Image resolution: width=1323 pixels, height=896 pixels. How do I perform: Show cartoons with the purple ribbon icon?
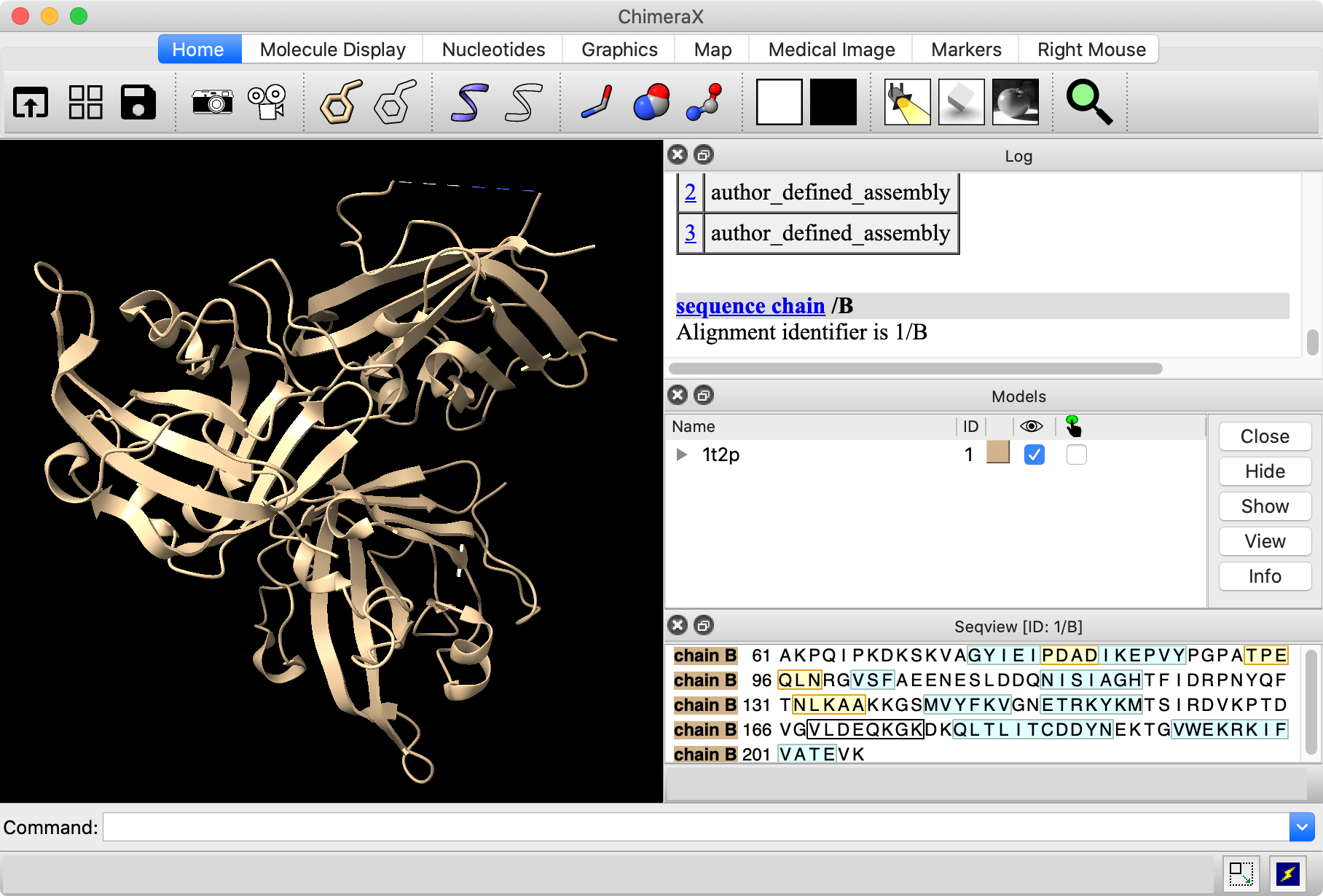pos(468,102)
